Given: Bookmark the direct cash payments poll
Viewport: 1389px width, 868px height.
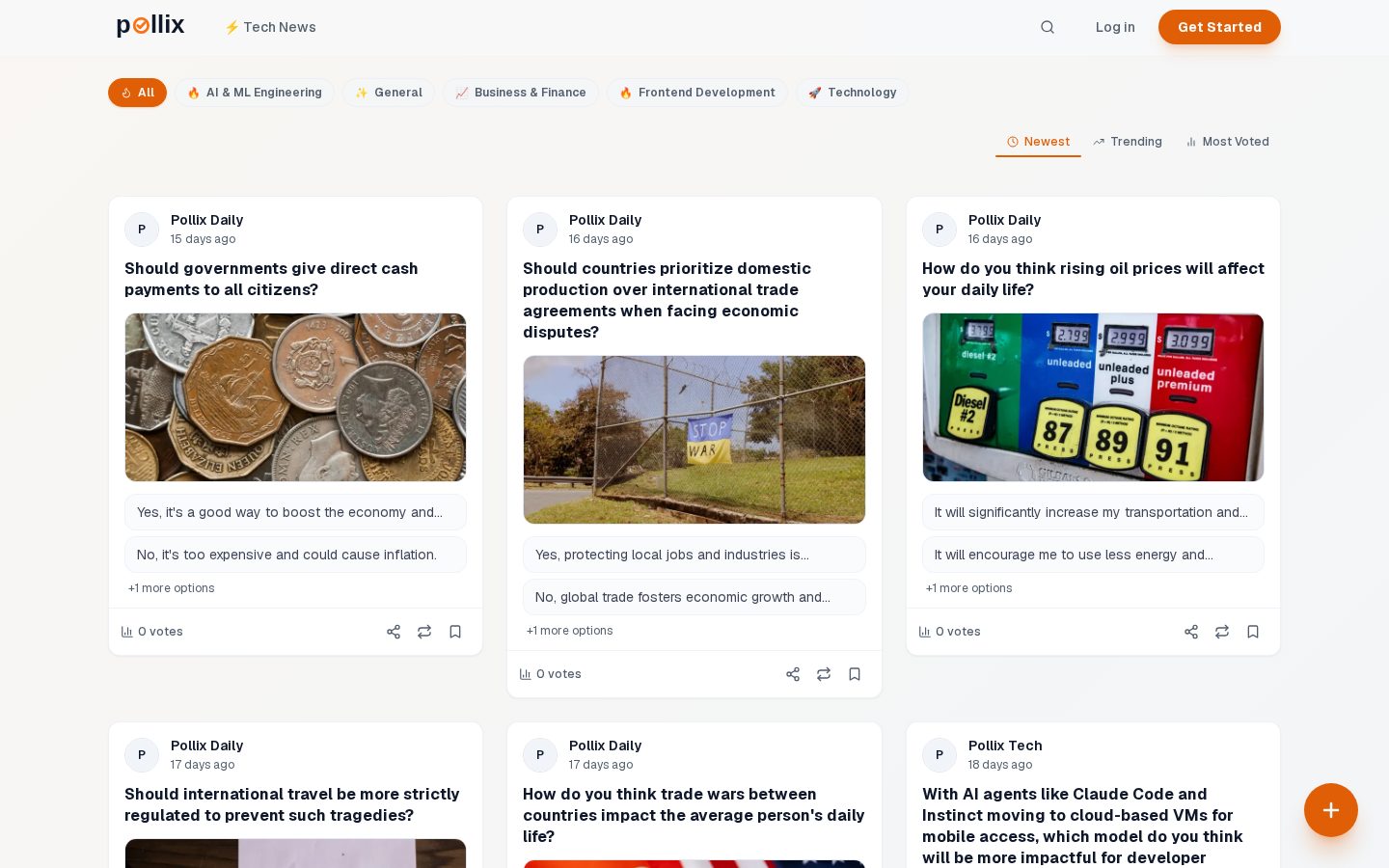Looking at the screenshot, I should click(x=455, y=632).
